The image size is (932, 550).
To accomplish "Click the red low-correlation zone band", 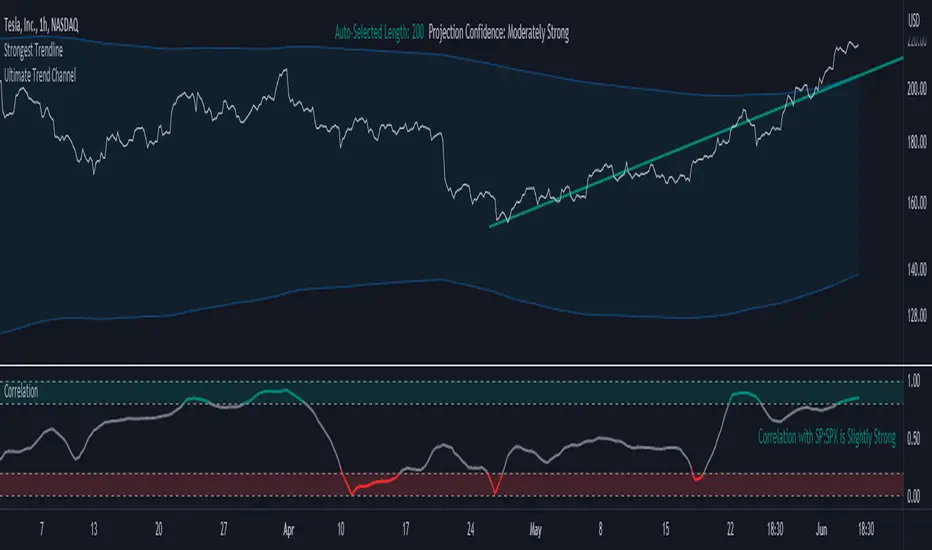I will point(600,484).
